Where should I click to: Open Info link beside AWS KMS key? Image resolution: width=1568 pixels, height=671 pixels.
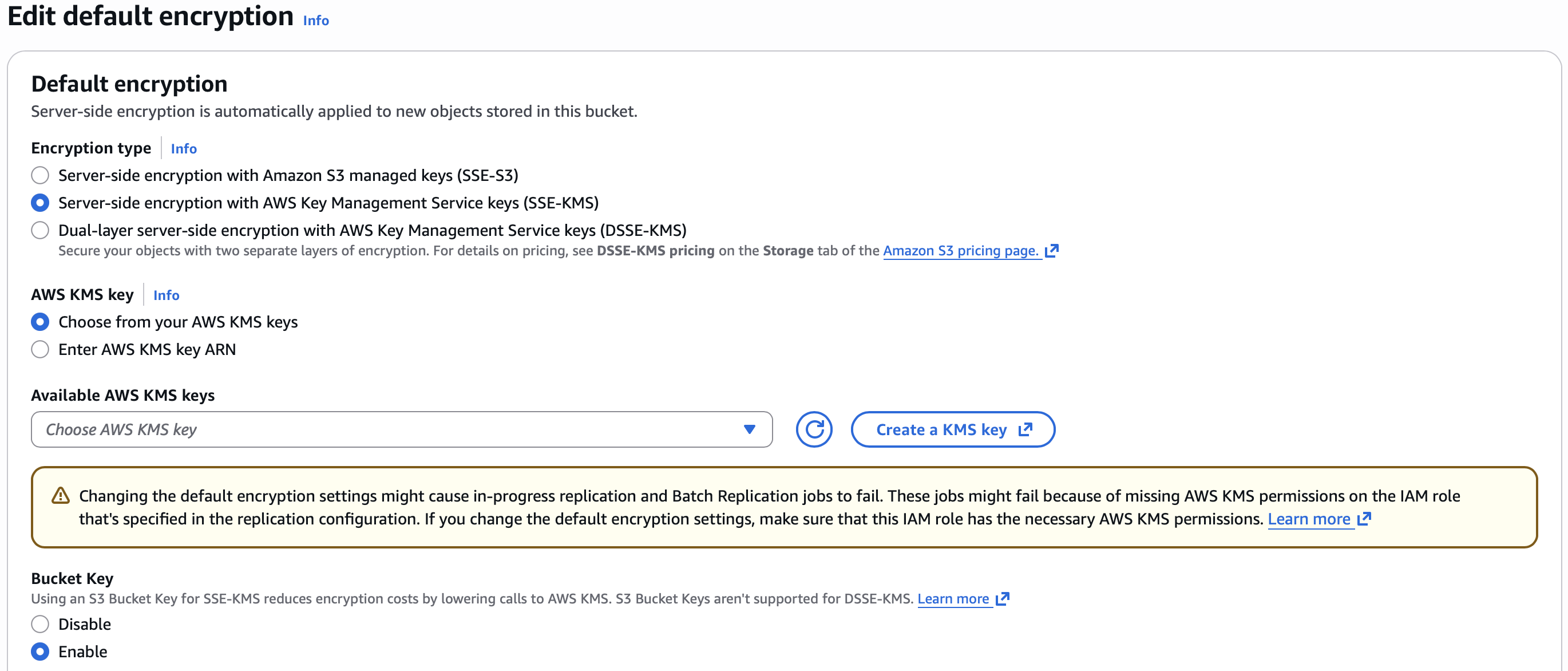(166, 295)
